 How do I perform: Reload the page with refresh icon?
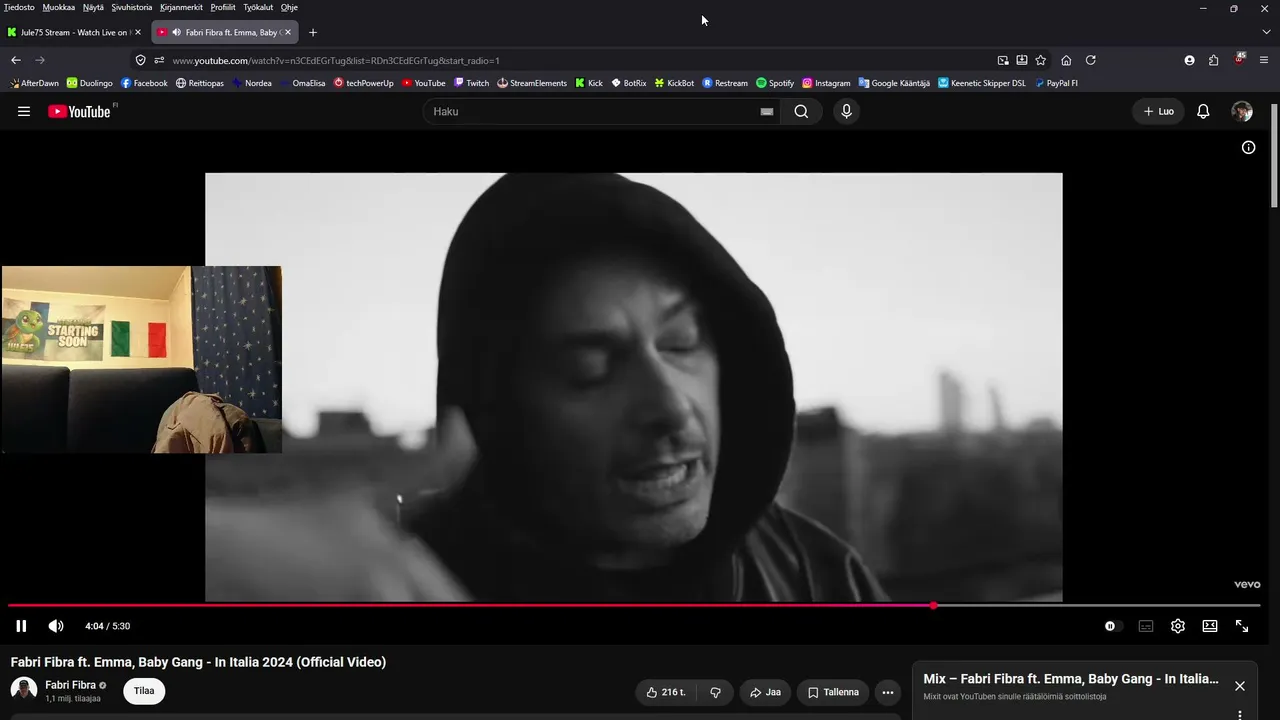1090,60
